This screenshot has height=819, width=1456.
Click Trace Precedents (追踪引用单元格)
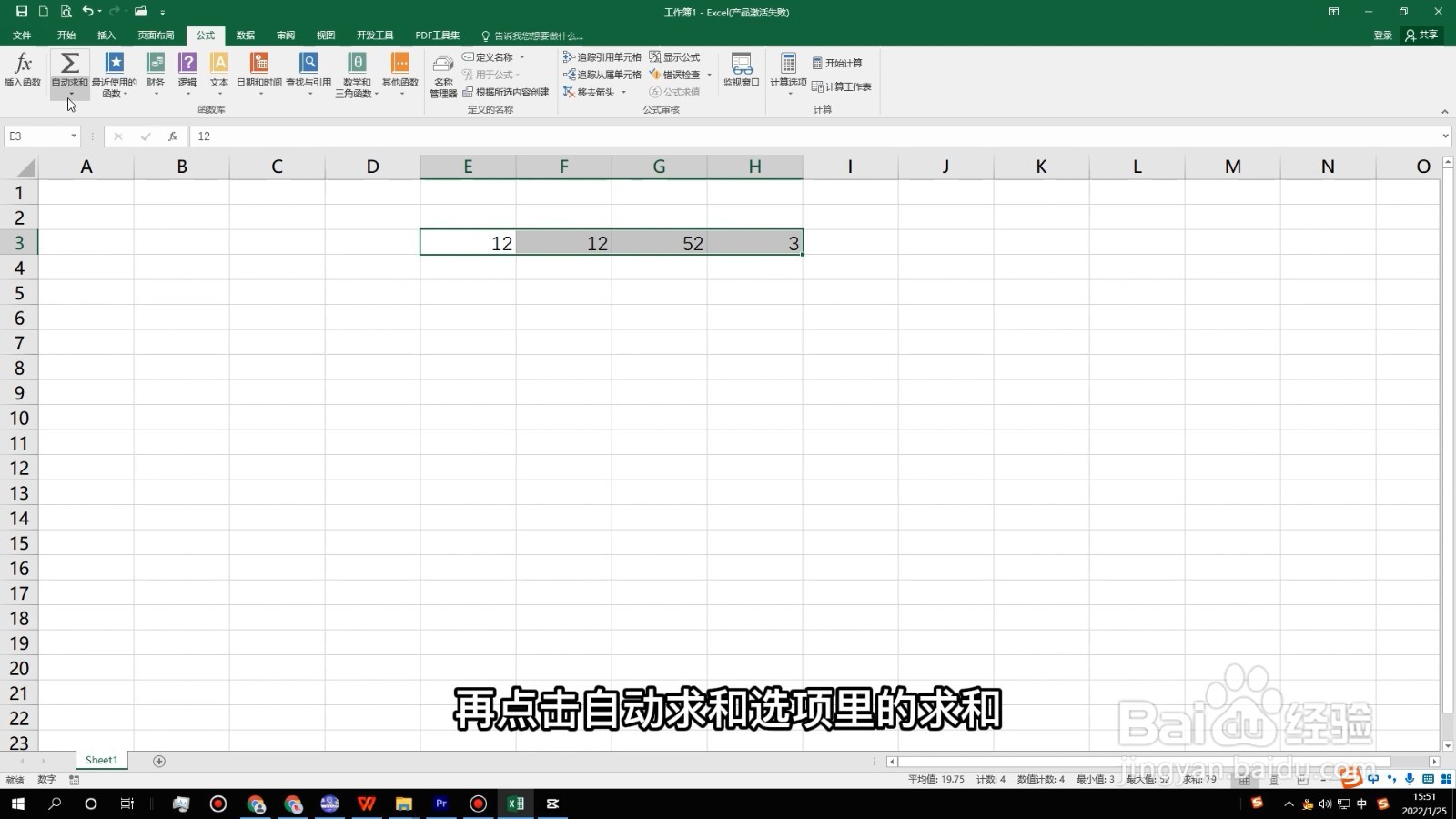coord(602,57)
